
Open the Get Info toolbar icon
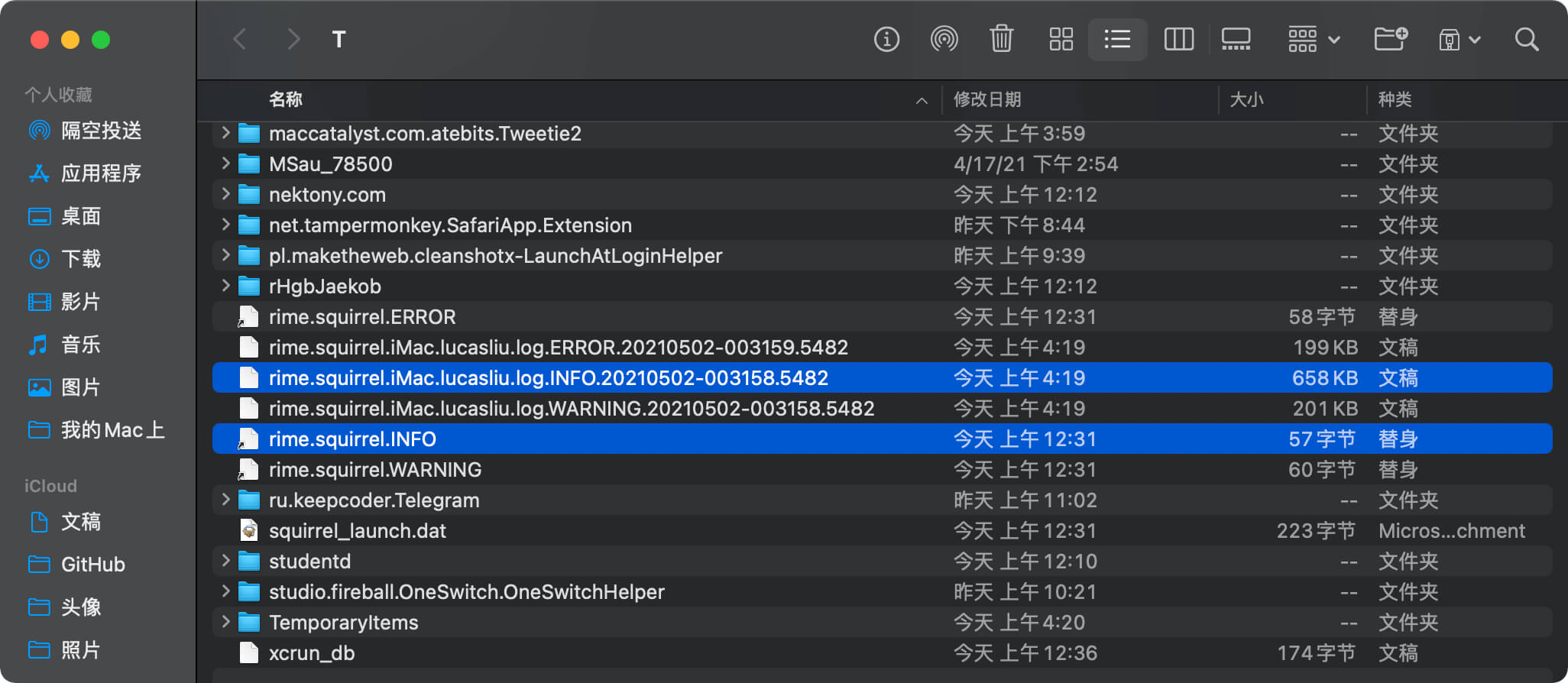[886, 39]
